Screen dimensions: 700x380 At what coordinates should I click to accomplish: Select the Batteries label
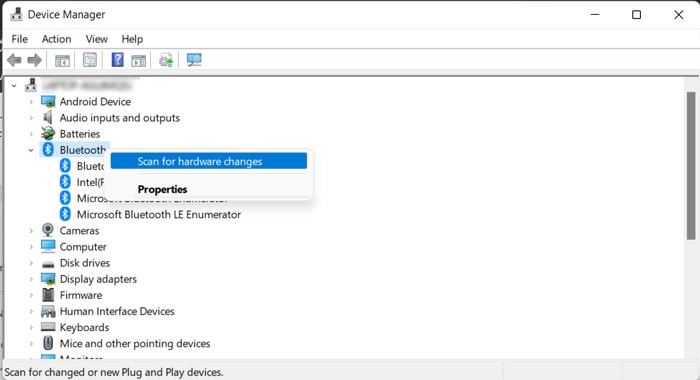point(80,134)
